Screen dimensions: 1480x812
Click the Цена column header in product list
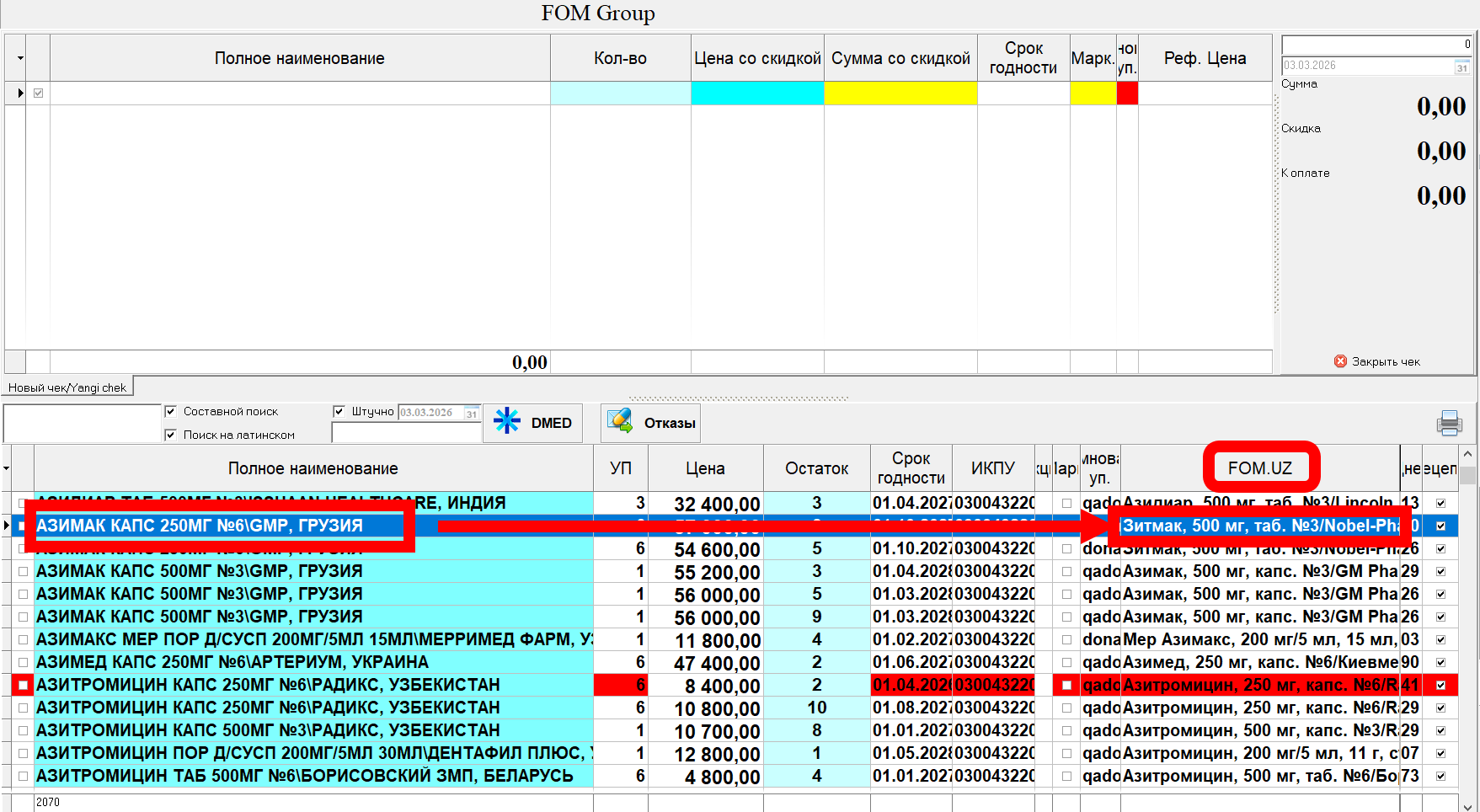tap(704, 468)
